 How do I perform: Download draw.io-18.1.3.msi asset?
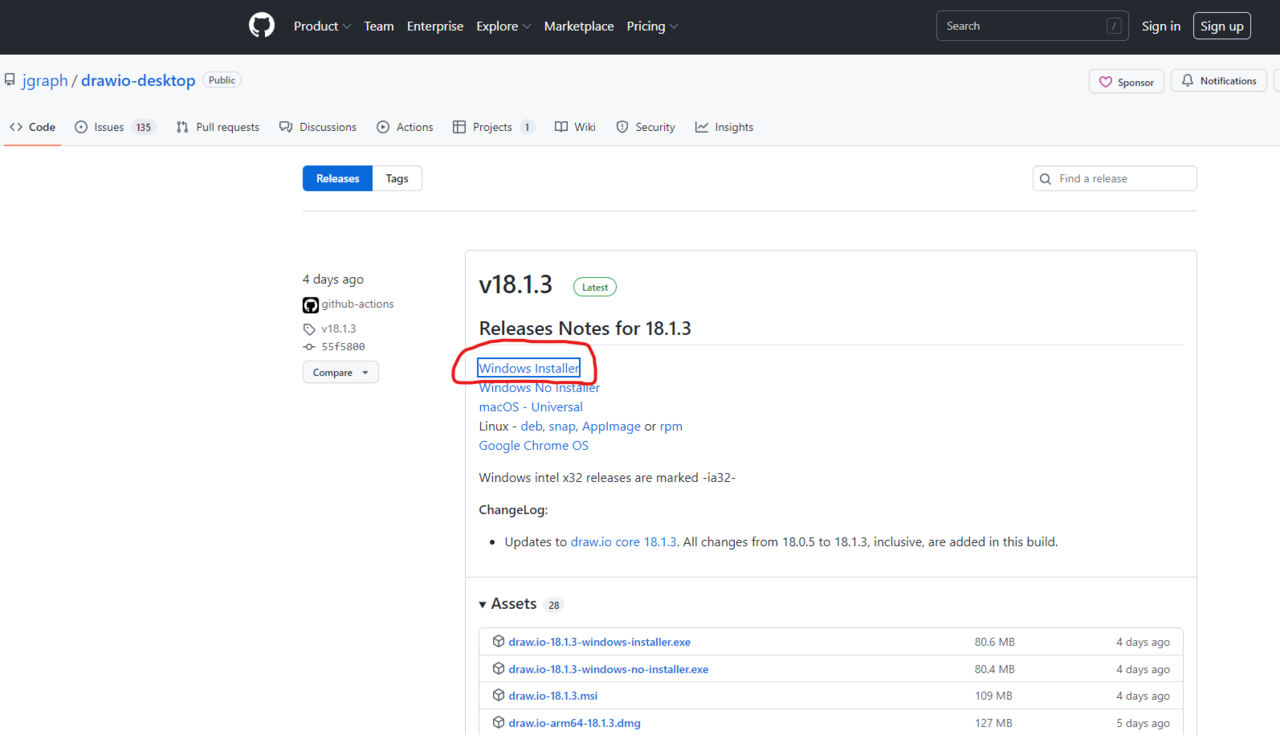553,696
